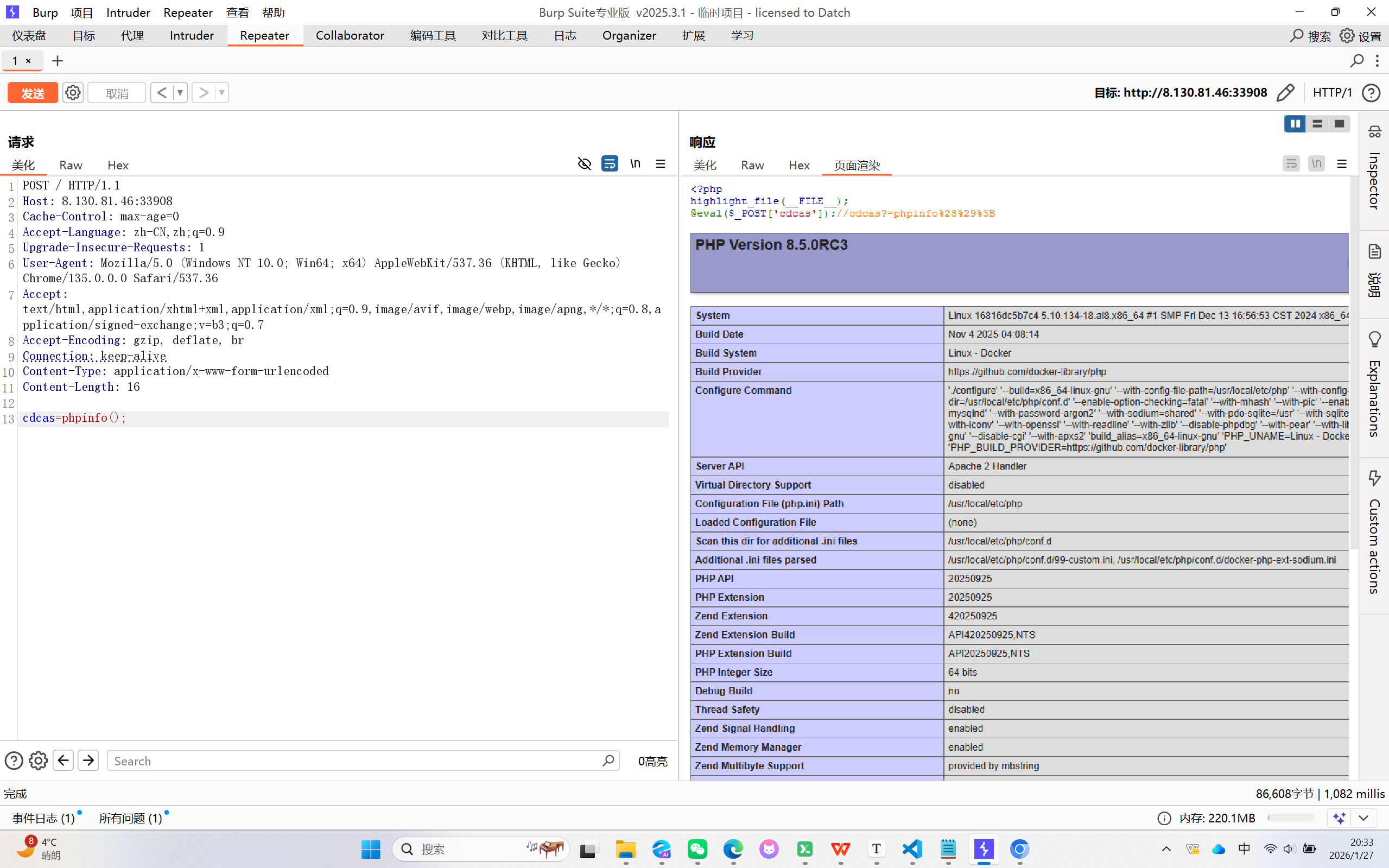The width and height of the screenshot is (1389, 868).
Task: Open 事件日志 event log link
Action: 43,818
